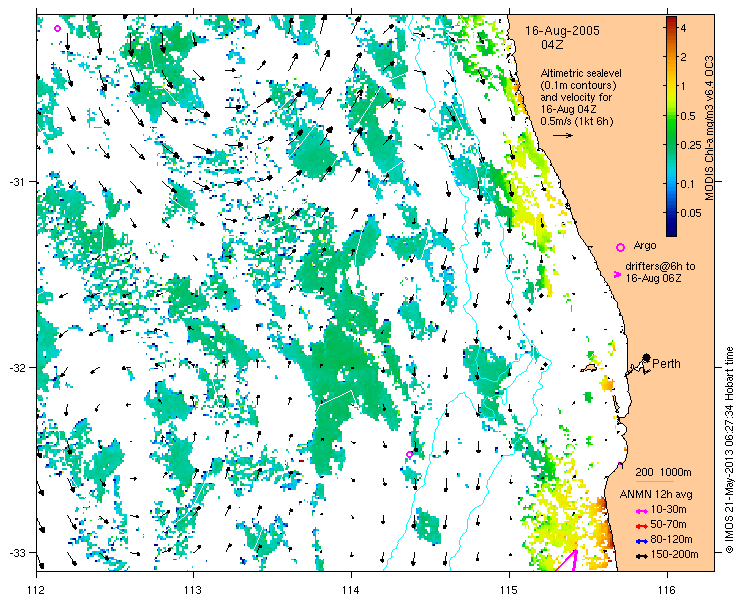
Task: Click the black 150-200m arrow legend symbol
Action: tap(641, 556)
